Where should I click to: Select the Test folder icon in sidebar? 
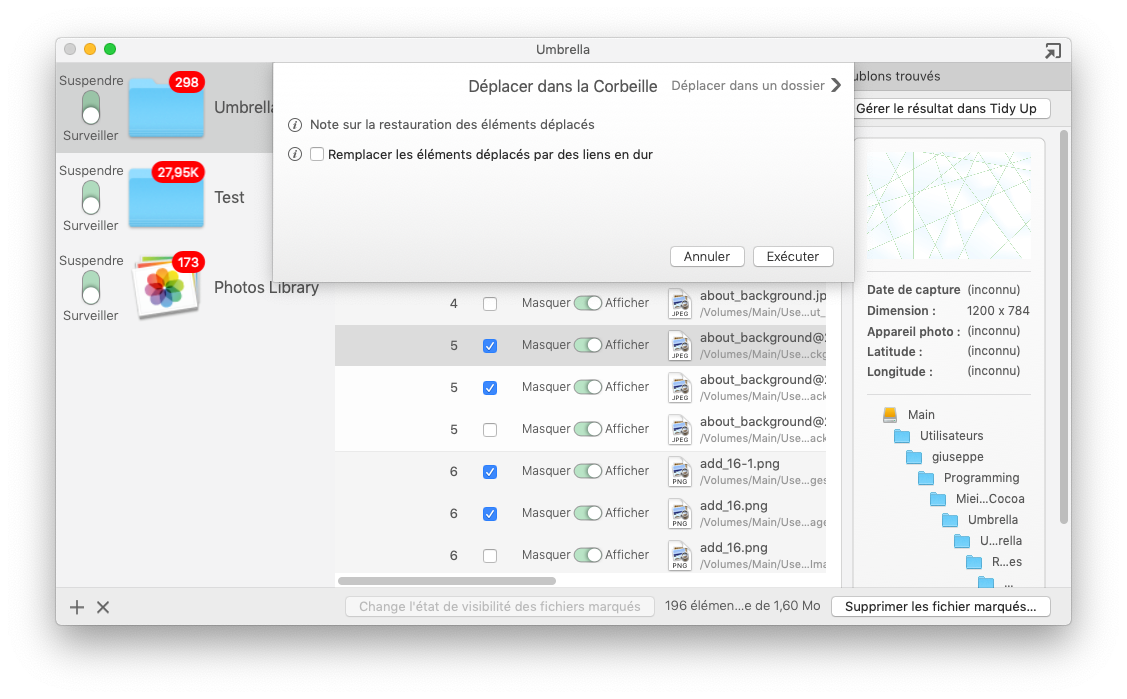(166, 198)
